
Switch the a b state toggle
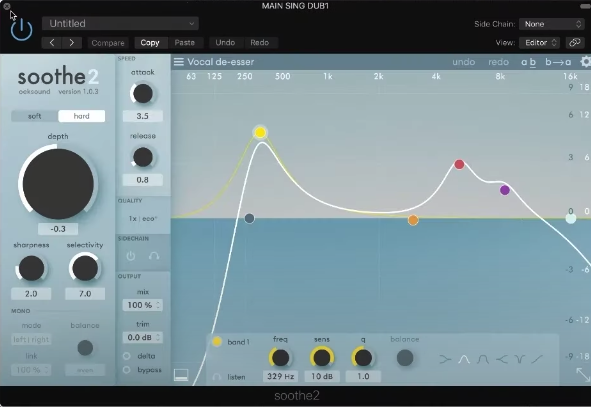tap(528, 62)
